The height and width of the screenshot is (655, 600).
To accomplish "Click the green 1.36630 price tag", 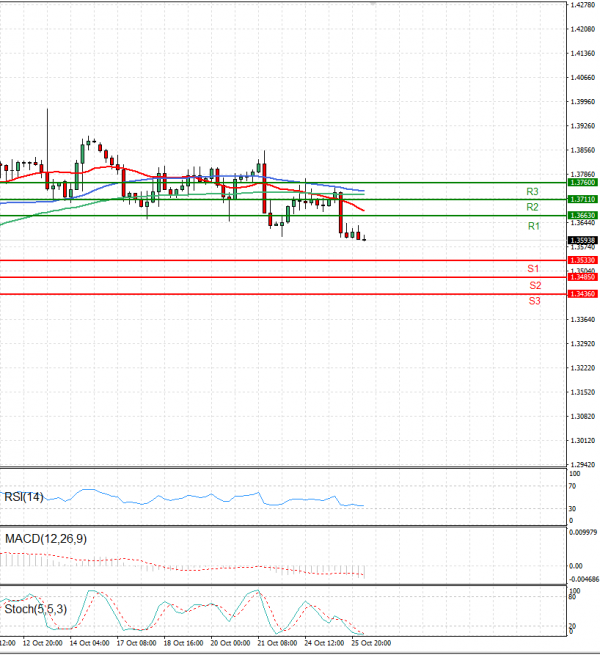I will click(x=582, y=216).
